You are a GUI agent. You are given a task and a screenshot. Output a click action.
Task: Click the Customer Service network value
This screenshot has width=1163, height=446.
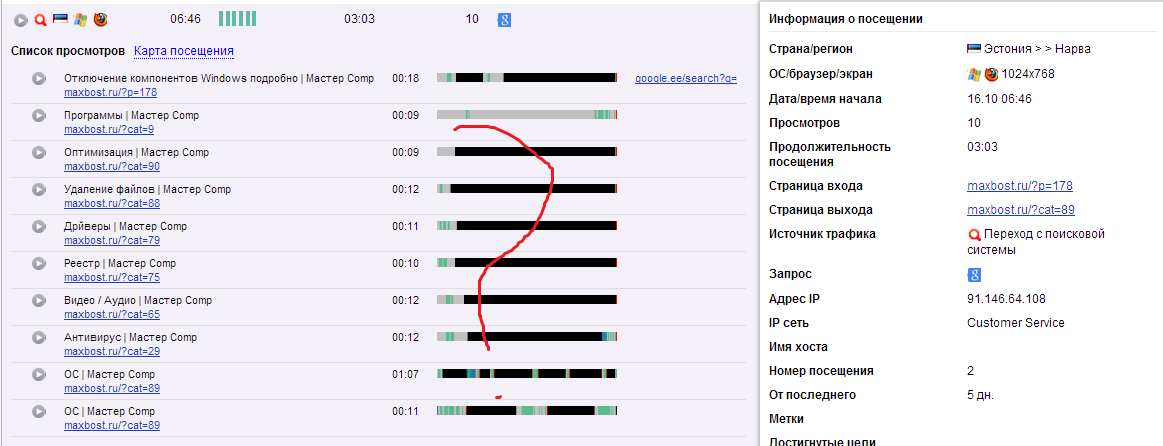tap(1015, 323)
